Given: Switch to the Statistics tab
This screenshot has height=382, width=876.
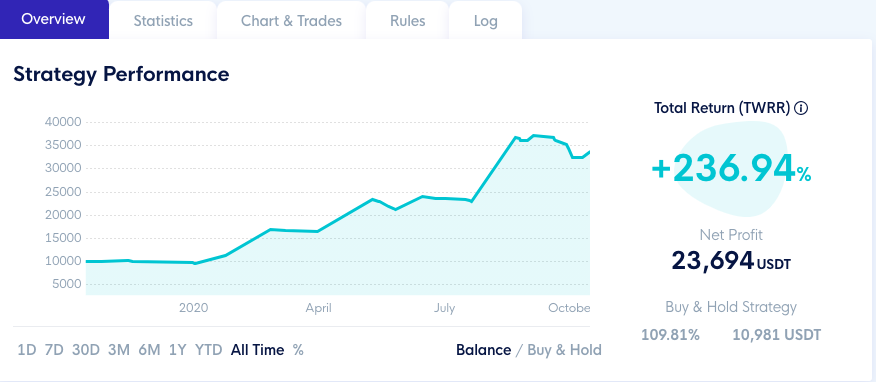Looking at the screenshot, I should (163, 21).
